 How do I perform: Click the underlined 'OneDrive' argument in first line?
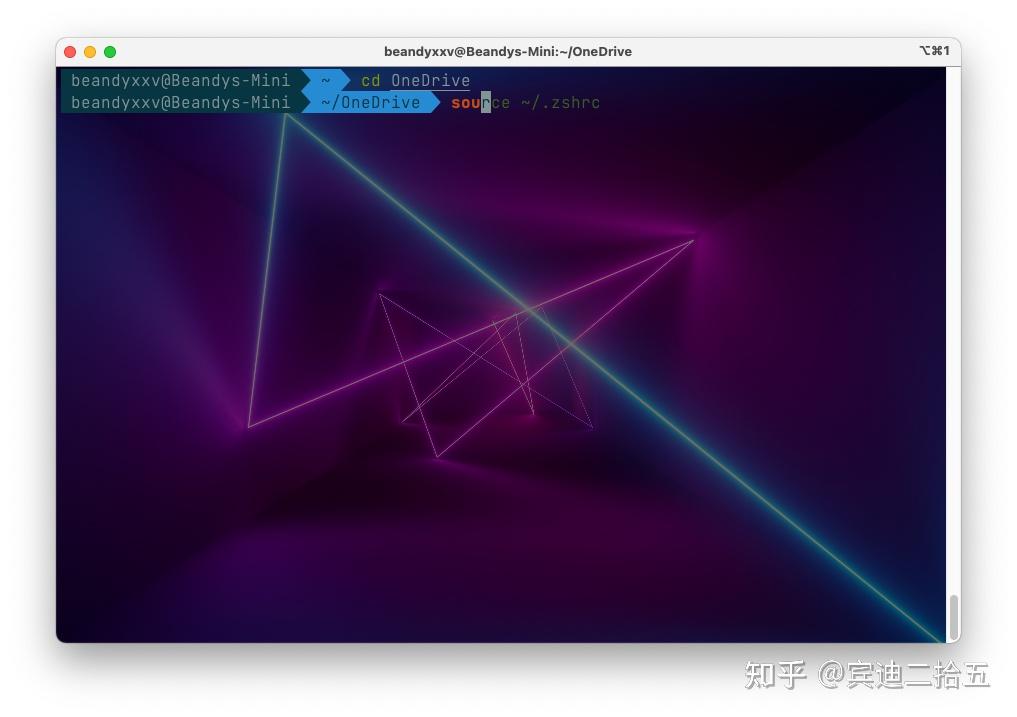(431, 80)
